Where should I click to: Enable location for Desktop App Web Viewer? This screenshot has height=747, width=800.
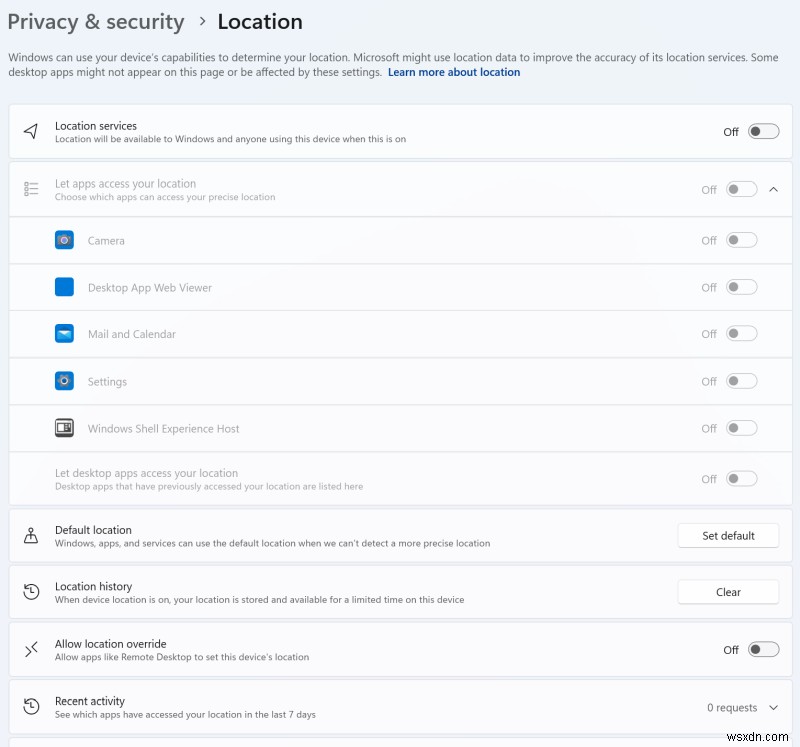coord(742,287)
